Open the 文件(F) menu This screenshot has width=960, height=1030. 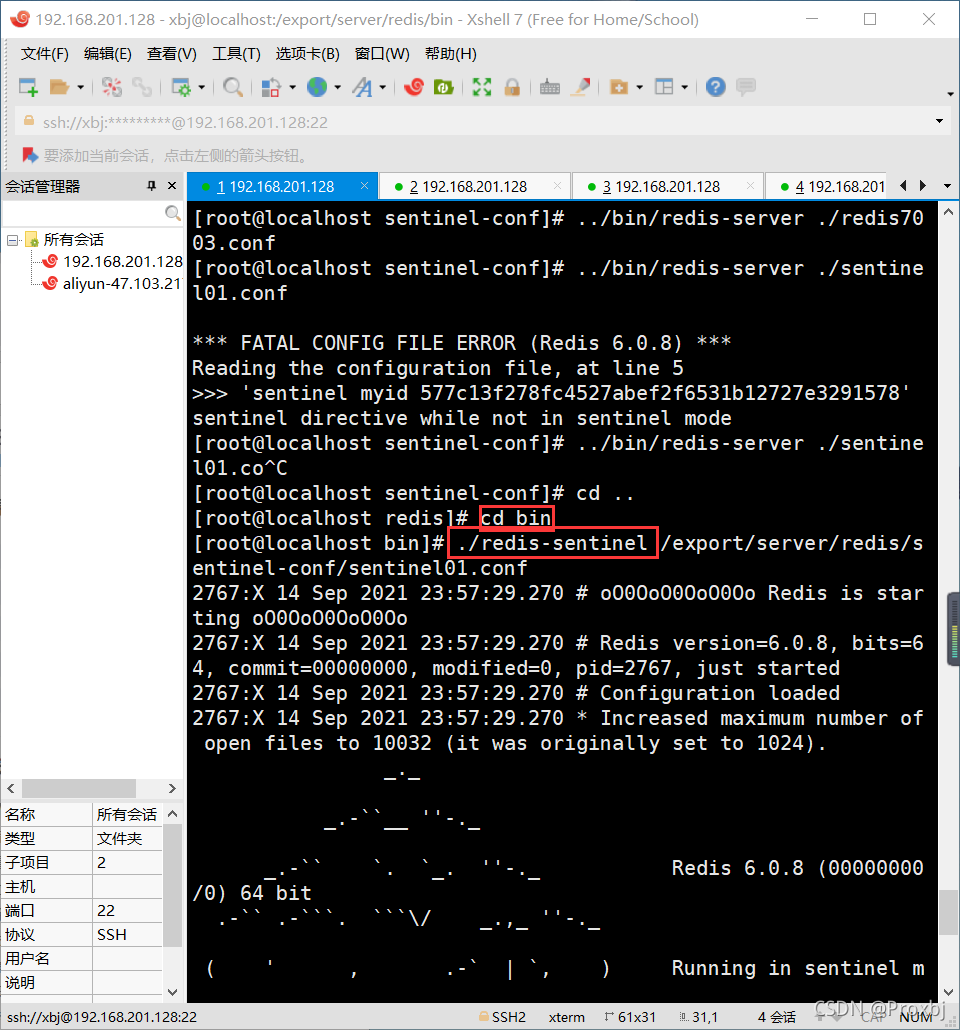[x=45, y=54]
